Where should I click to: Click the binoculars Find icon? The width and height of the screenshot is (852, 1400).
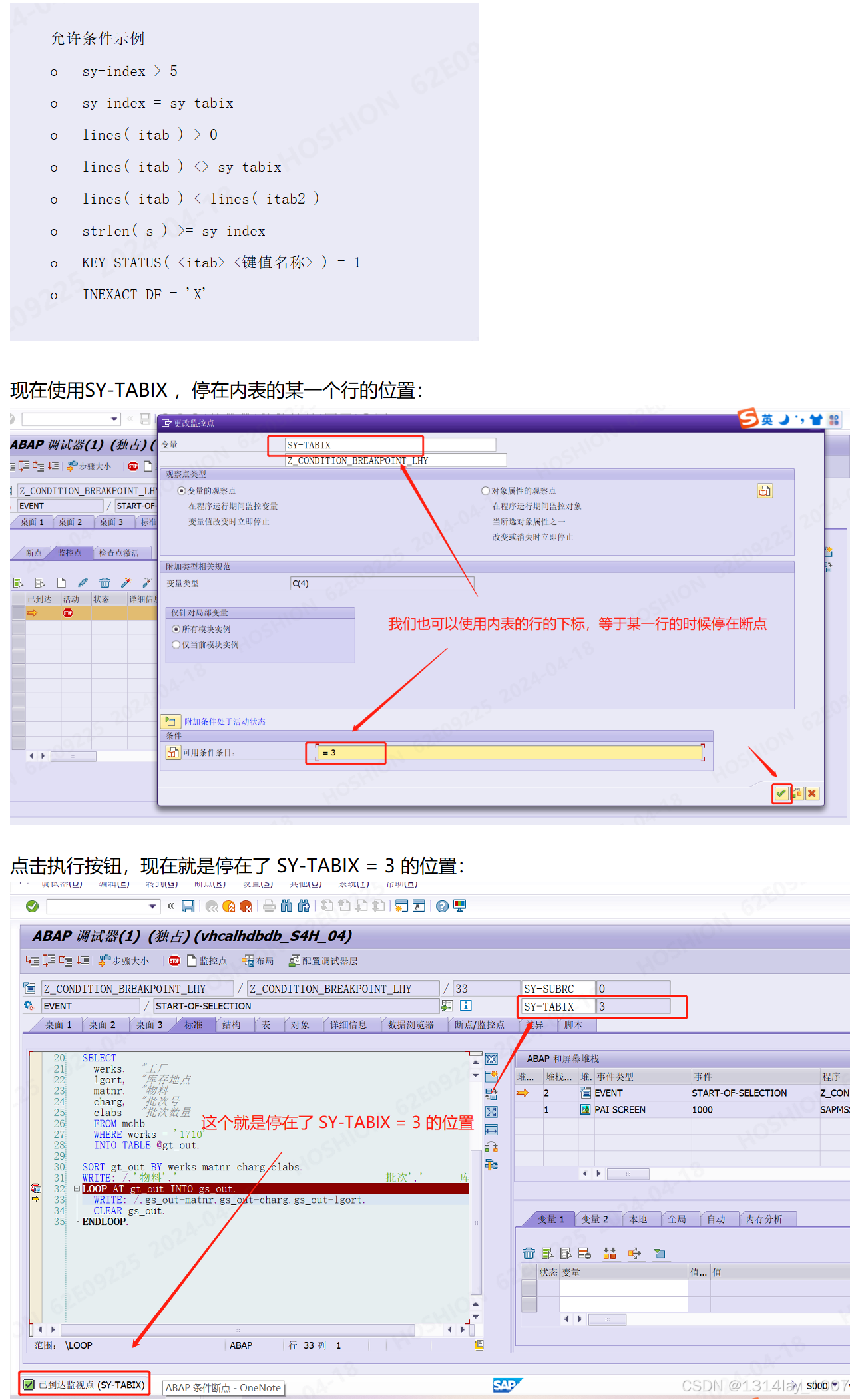tap(286, 906)
